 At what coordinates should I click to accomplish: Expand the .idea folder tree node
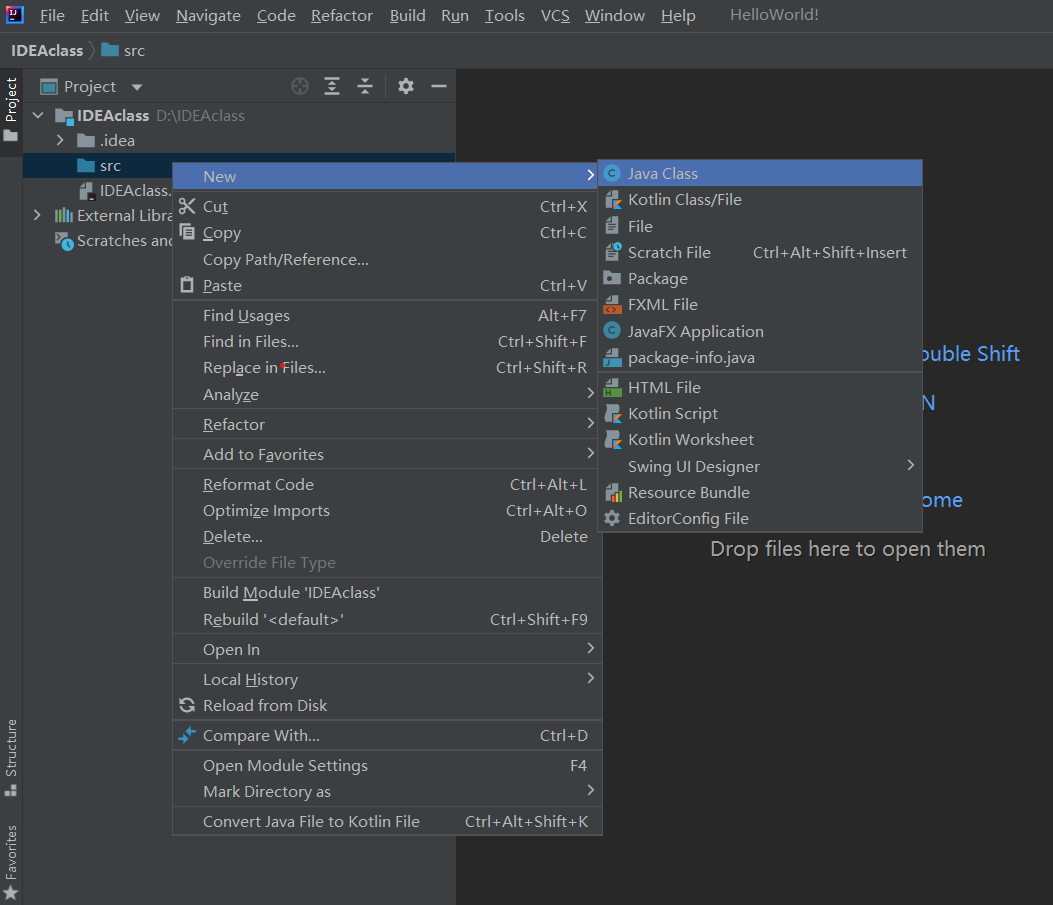click(60, 141)
